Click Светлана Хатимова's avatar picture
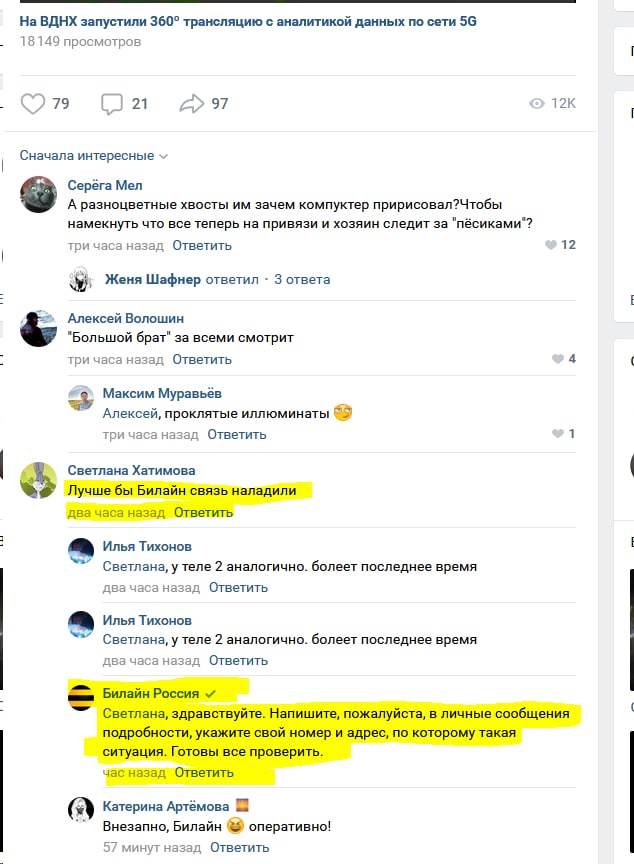634x864 pixels. 39,480
